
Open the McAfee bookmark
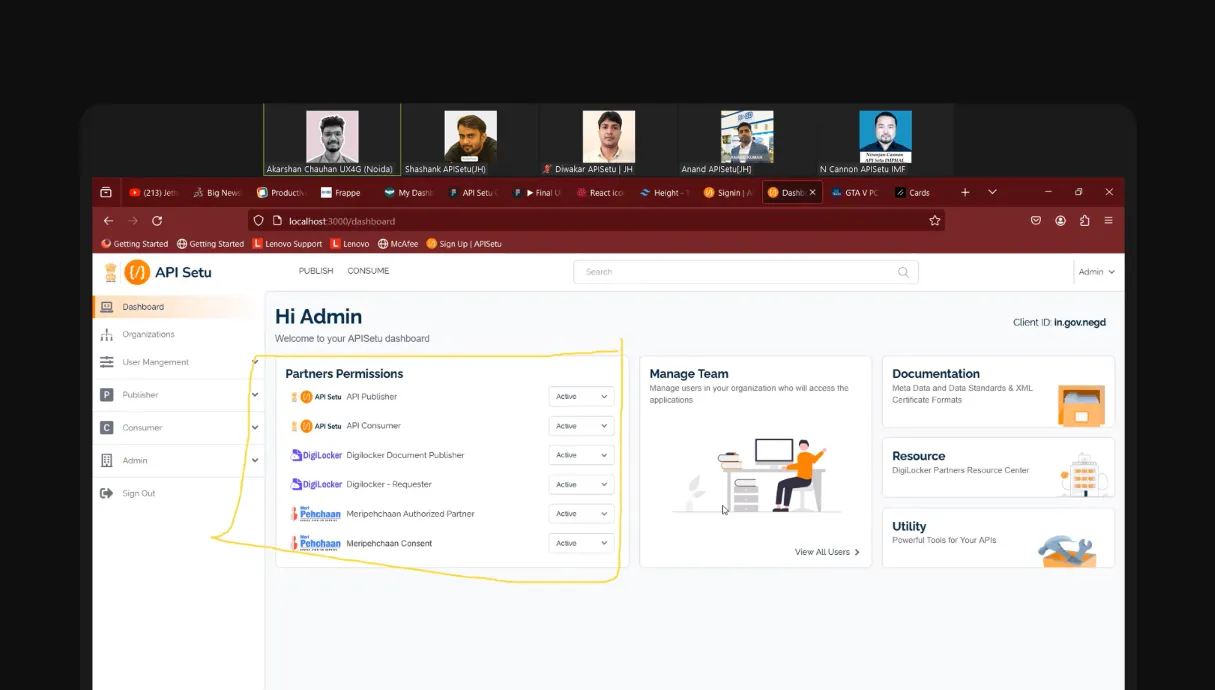(x=398, y=244)
